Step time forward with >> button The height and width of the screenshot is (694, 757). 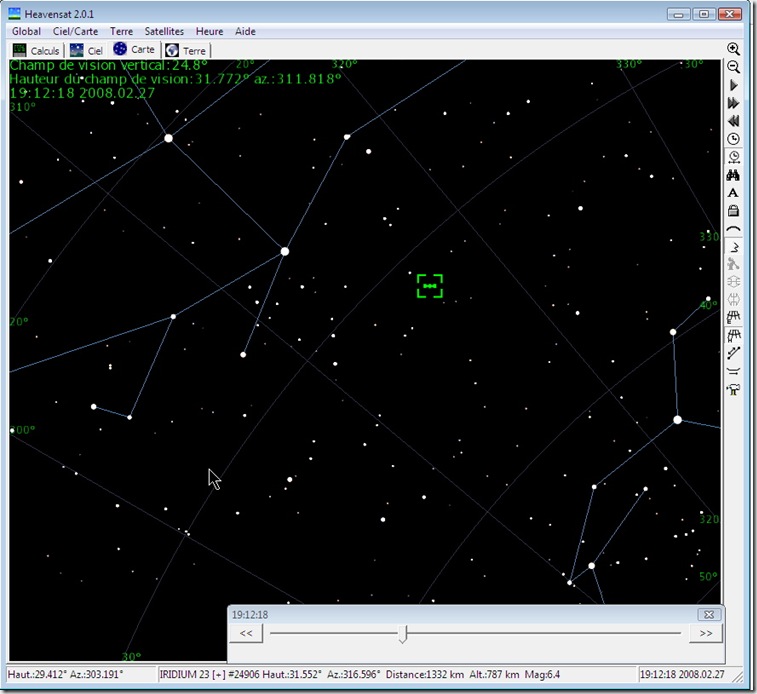(x=706, y=633)
